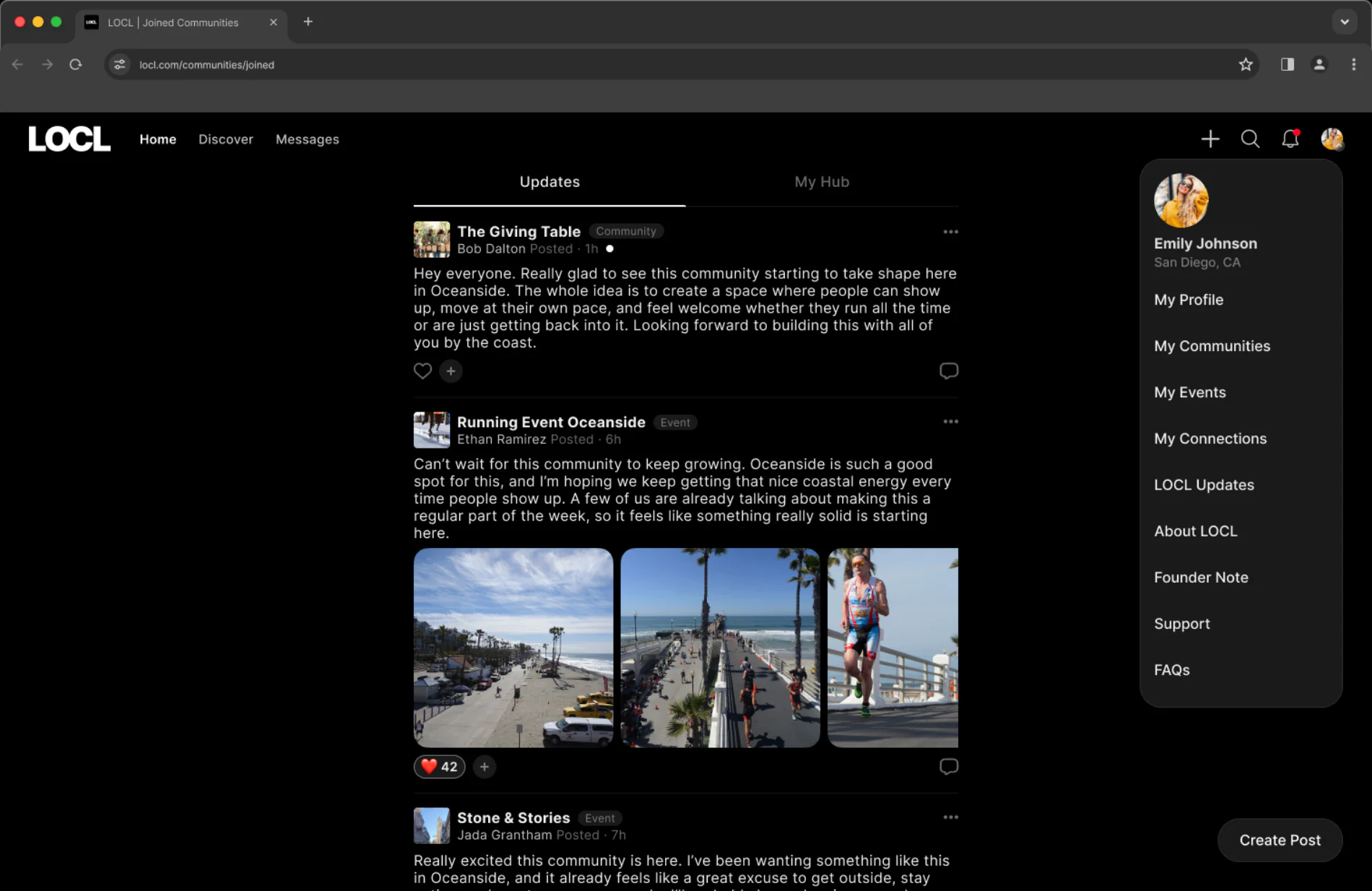Open the notifications bell

click(1290, 139)
